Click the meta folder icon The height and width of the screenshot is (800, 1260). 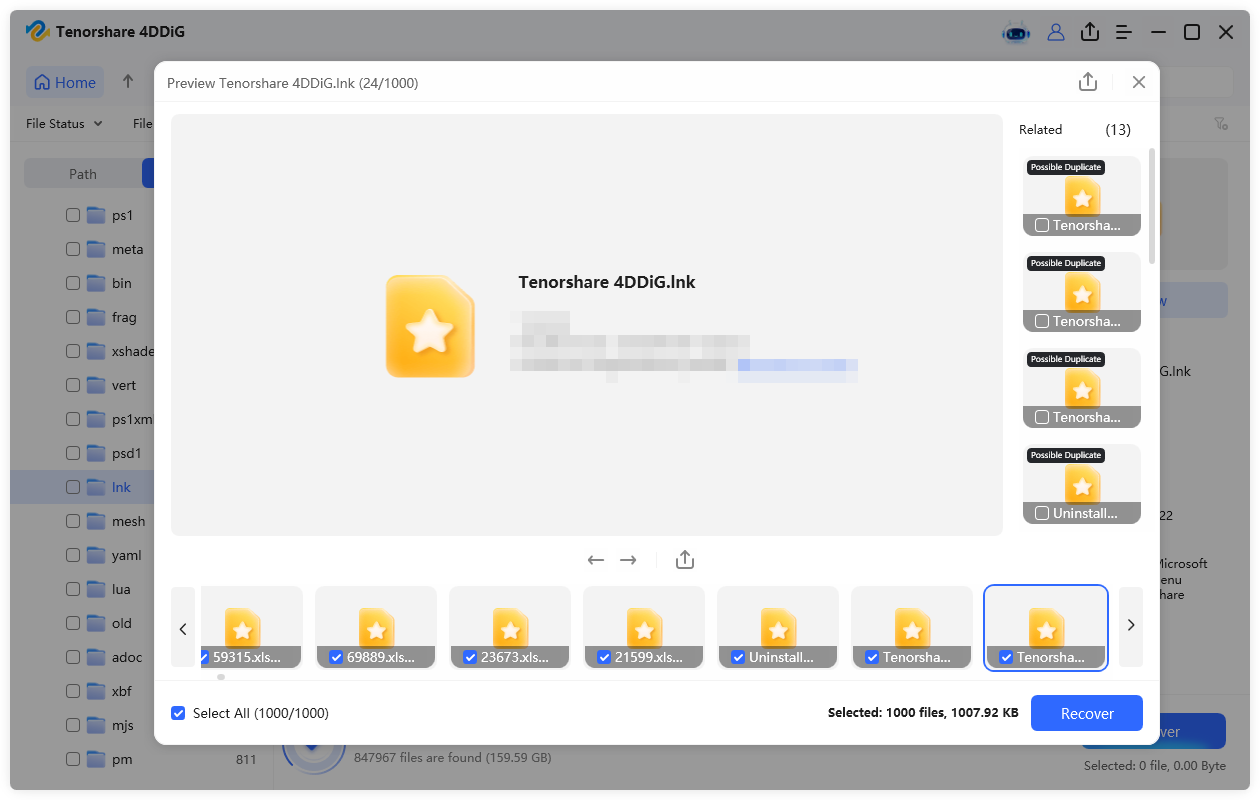pos(96,249)
